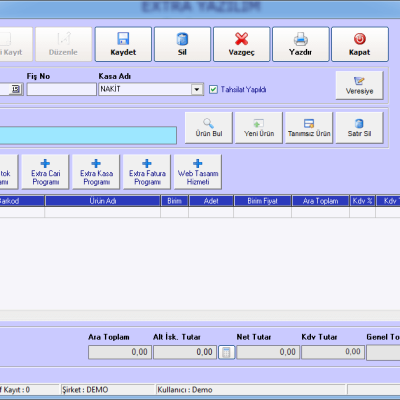This screenshot has height=400, width=400.
Task: Open the Veresiye credit button
Action: [359, 85]
